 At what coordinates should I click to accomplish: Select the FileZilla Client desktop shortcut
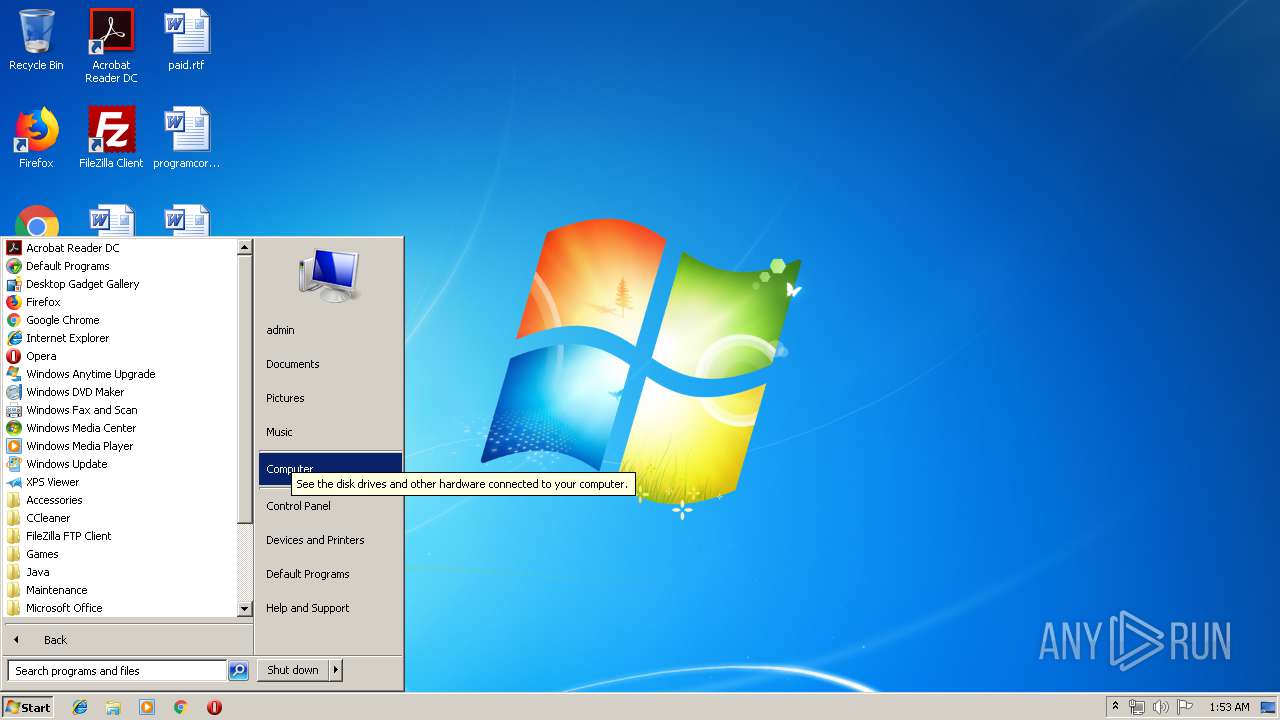tap(111, 138)
